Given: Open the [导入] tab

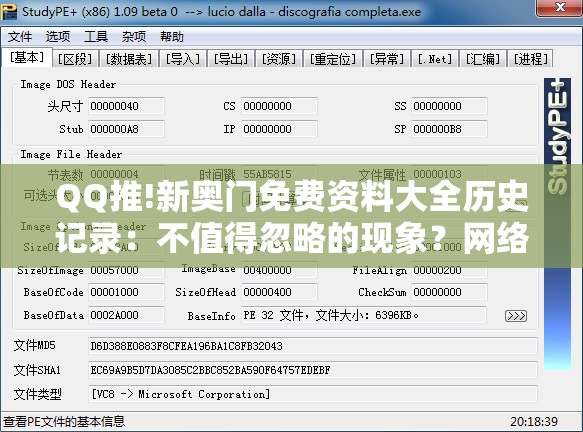Looking at the screenshot, I should (x=183, y=59).
